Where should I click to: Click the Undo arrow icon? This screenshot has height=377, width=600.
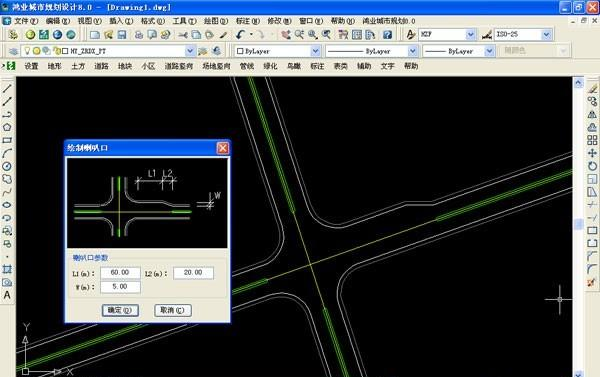240,35
